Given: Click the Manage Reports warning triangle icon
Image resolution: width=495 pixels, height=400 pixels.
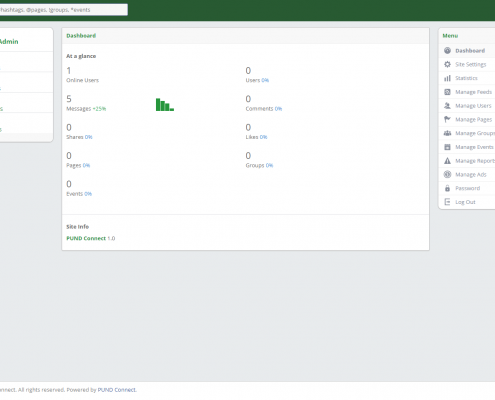Looking at the screenshot, I should point(447,161).
